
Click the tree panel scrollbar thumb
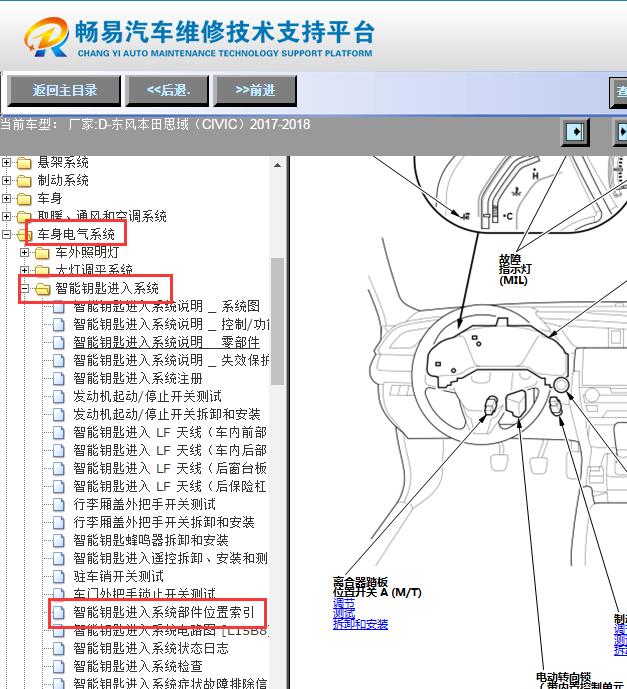pos(277,322)
